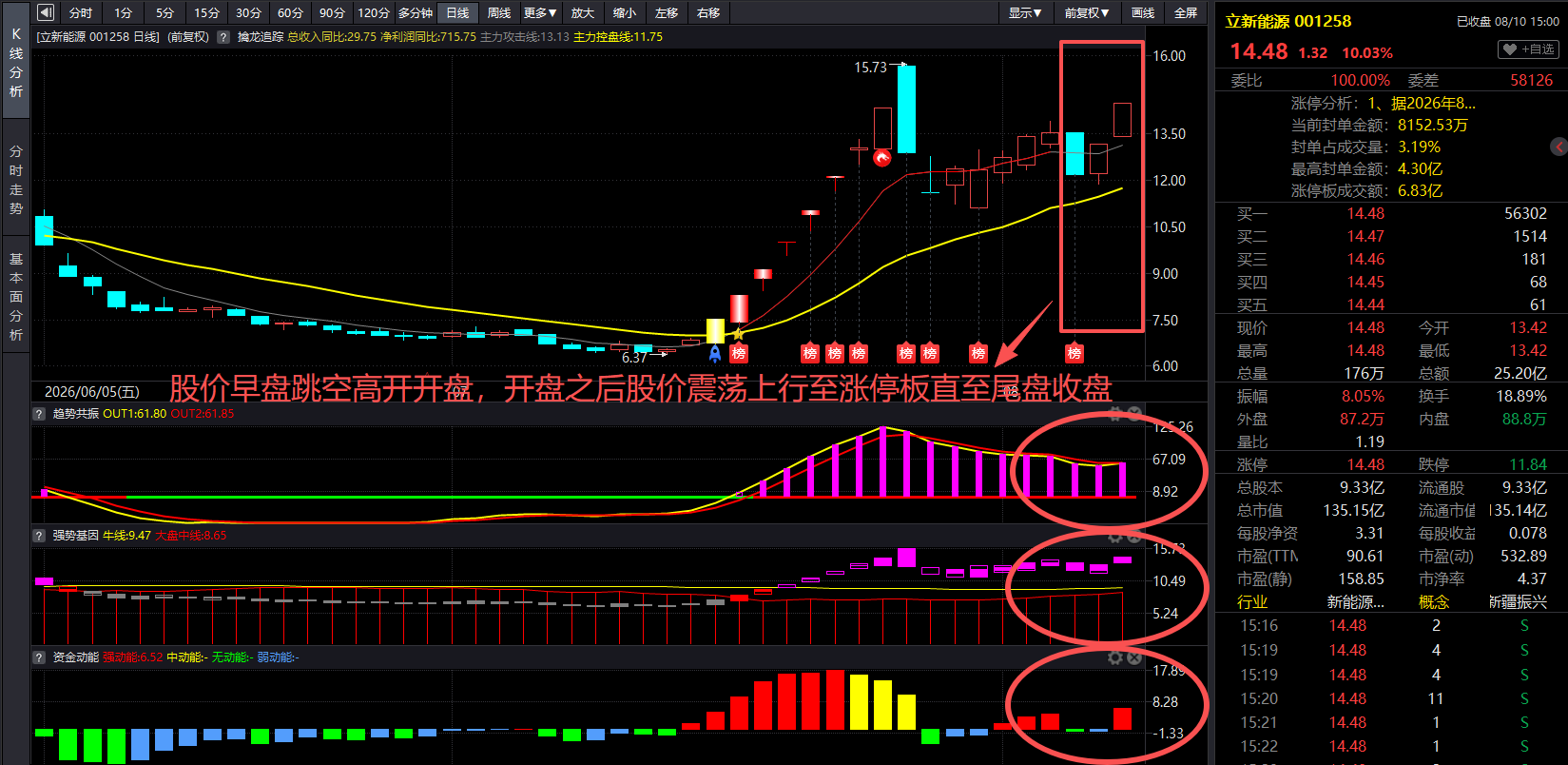Click the first 榜 marker beside the rocket
The image size is (1568, 765).
click(739, 353)
